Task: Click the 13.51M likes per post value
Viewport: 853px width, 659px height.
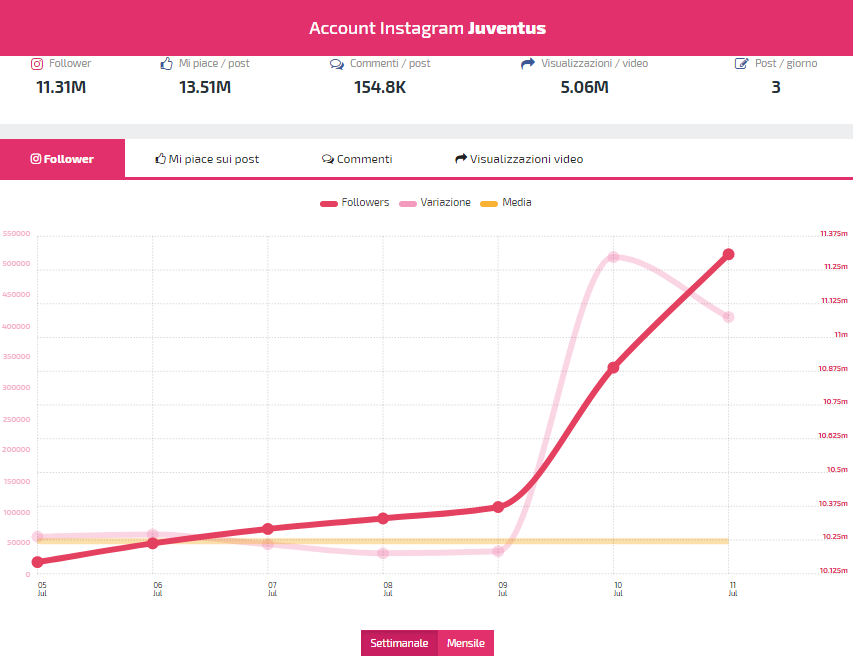Action: click(205, 87)
